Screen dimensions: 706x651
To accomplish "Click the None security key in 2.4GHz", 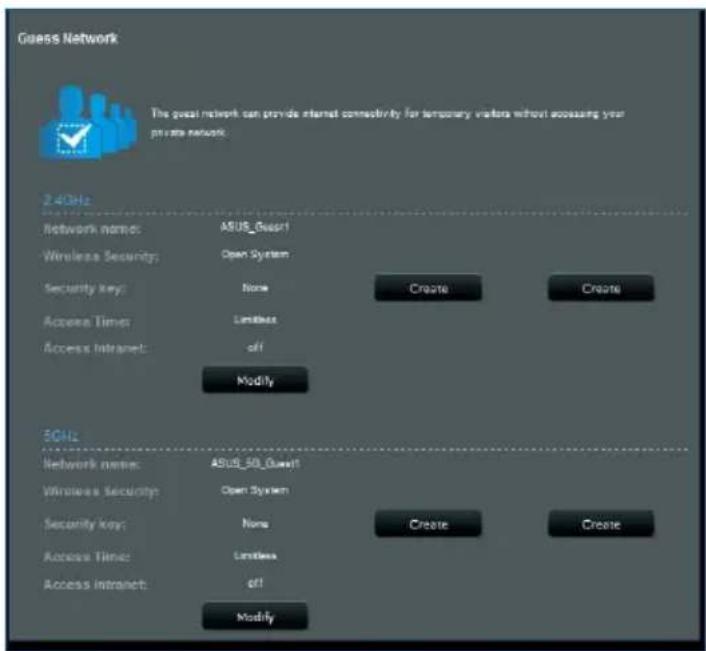I will point(255,287).
